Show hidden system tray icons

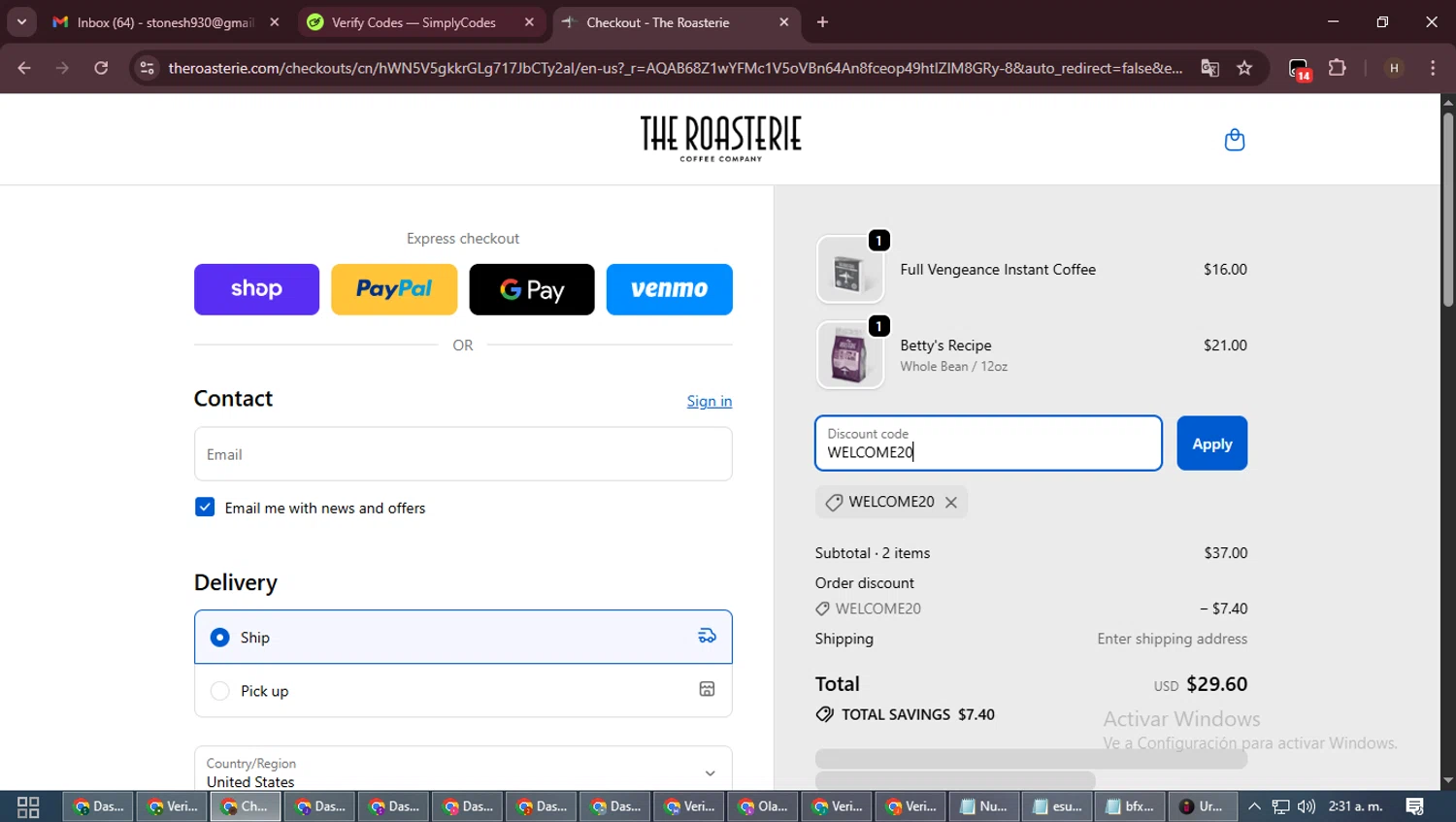coord(1254,806)
